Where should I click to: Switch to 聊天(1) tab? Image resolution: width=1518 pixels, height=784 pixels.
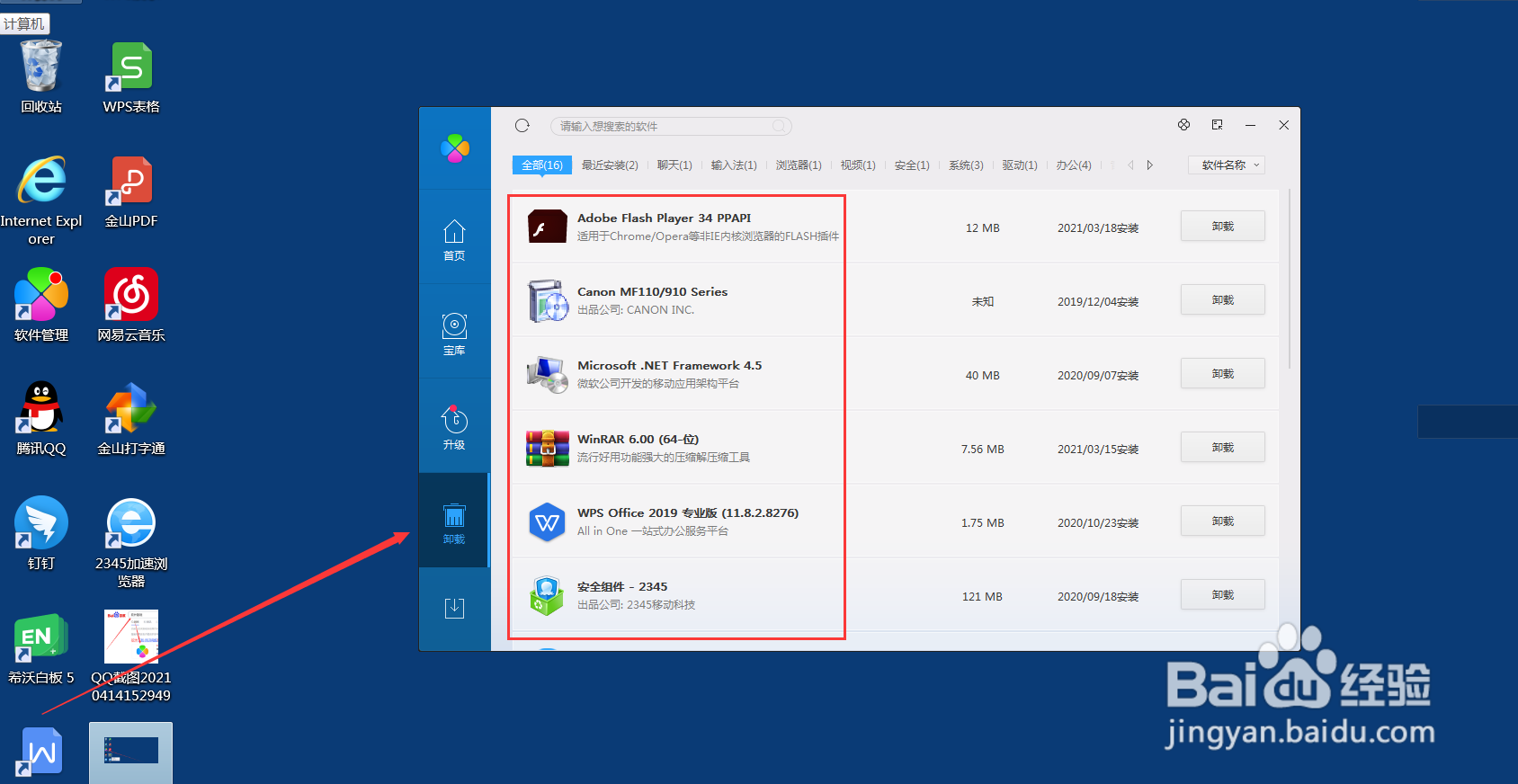click(x=674, y=165)
